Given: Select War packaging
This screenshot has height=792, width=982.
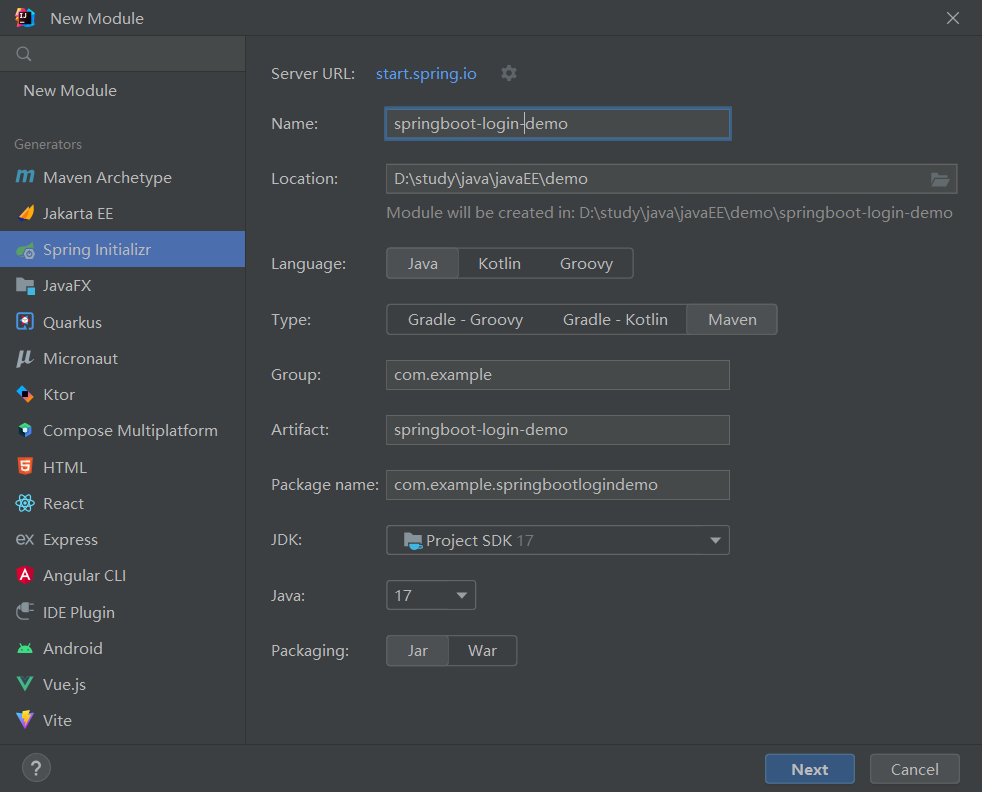Looking at the screenshot, I should pyautogui.click(x=482, y=651).
